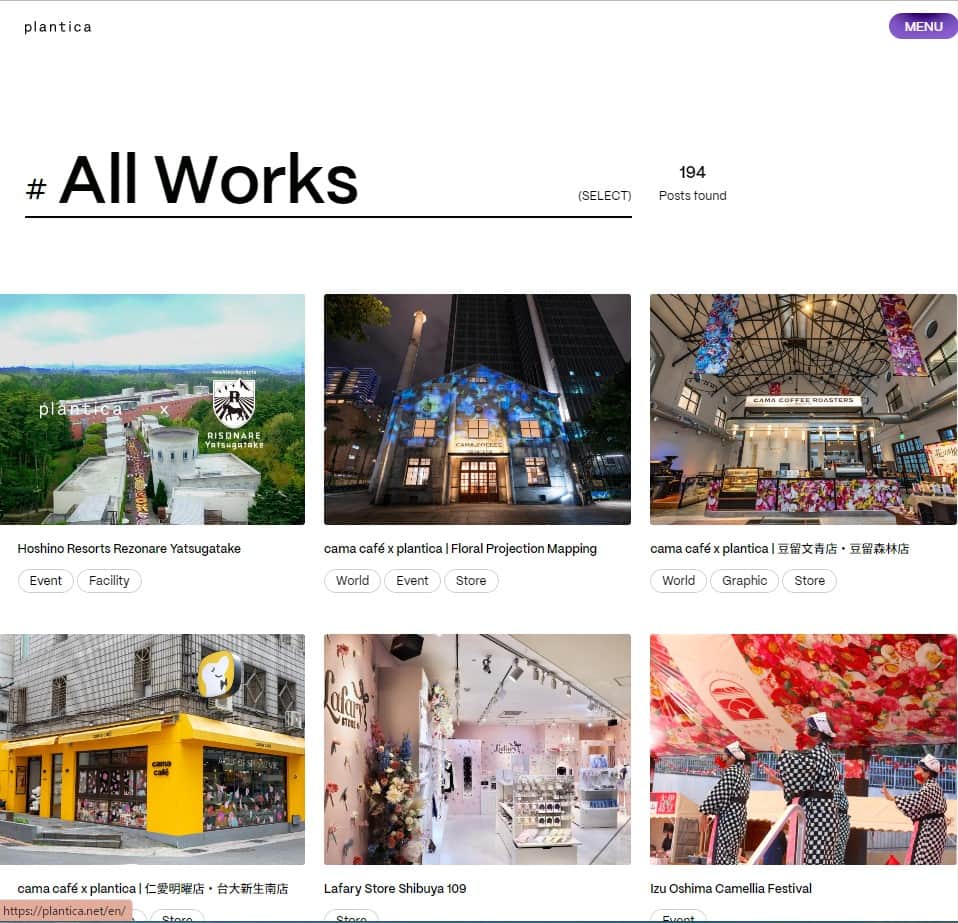Open the (SELECT) category dropdown

[604, 195]
